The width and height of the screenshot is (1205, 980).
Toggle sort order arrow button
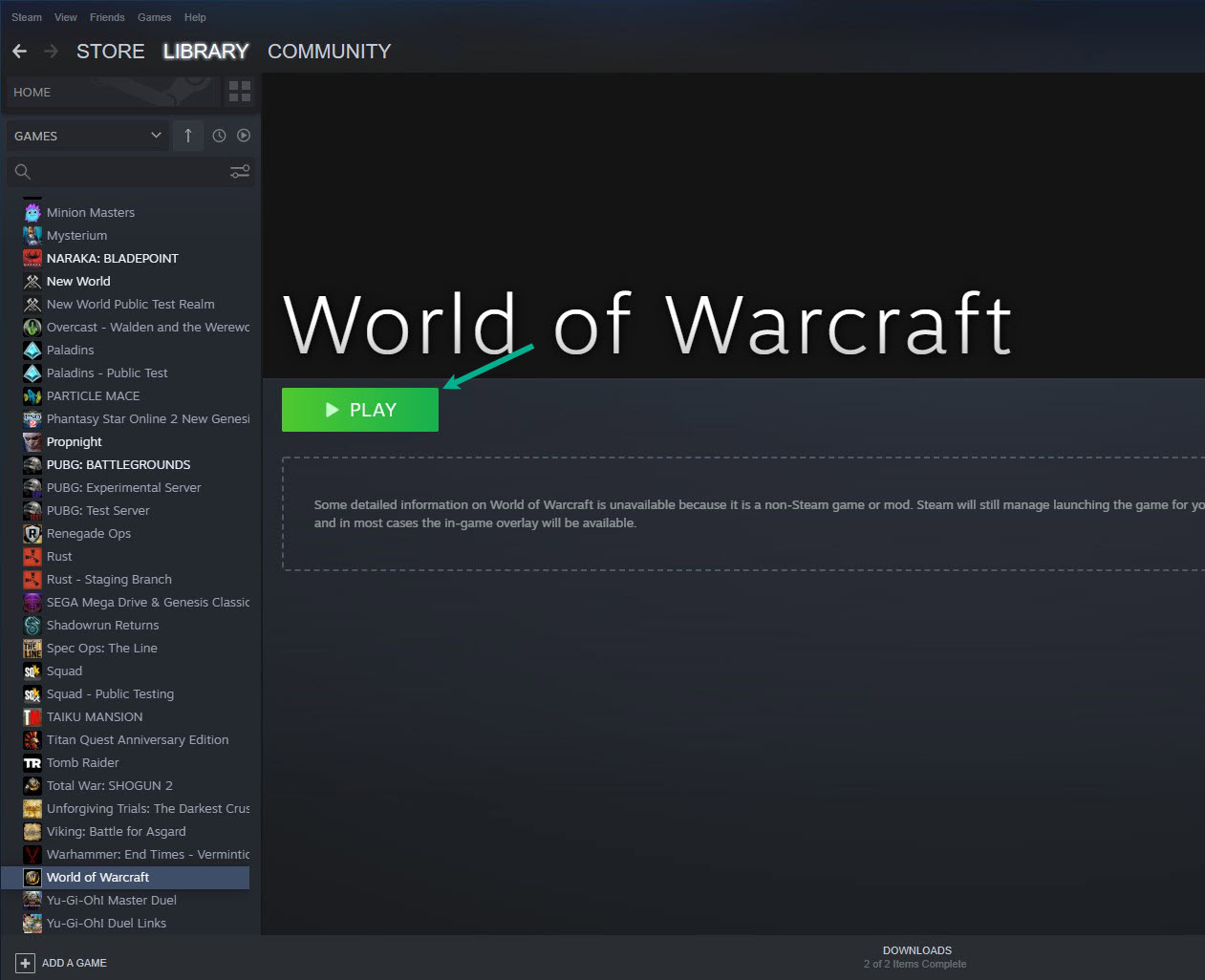pos(188,136)
